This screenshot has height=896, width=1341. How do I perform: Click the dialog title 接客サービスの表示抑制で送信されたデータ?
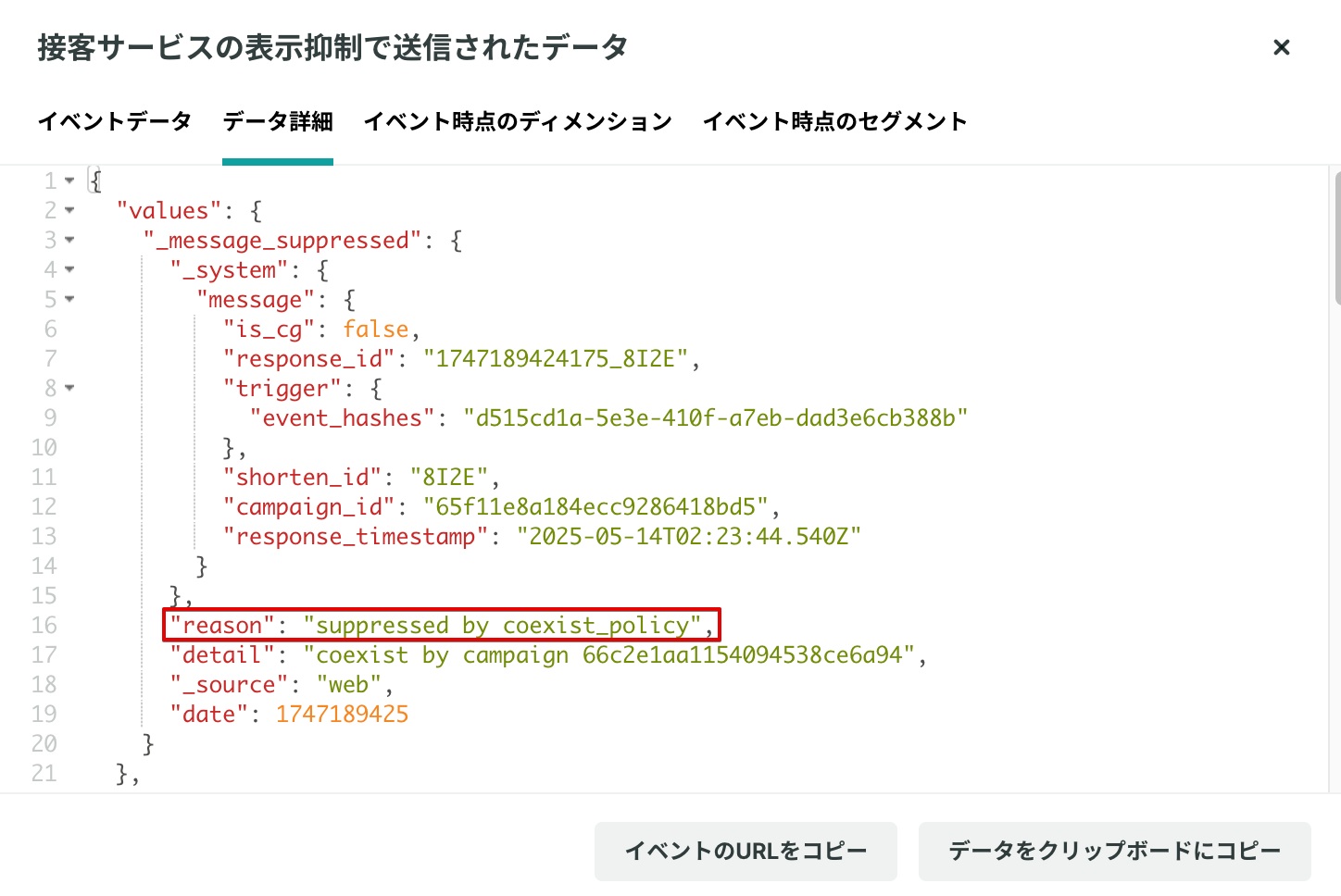(x=332, y=47)
